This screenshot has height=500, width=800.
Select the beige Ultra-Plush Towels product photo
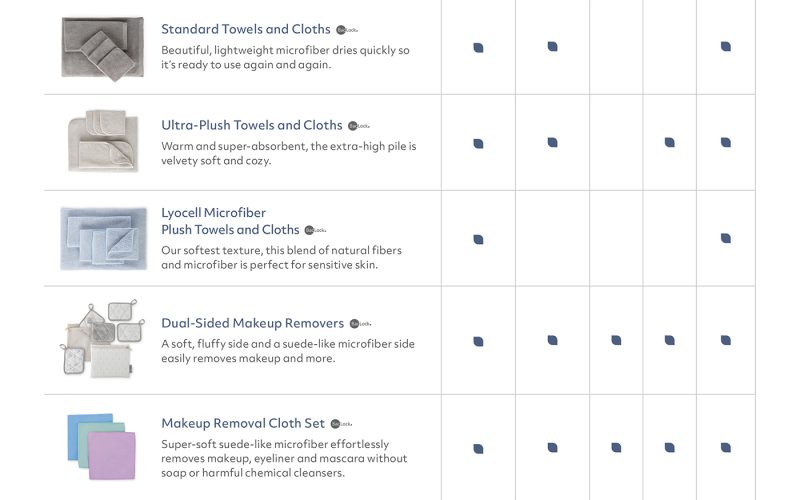pyautogui.click(x=102, y=141)
